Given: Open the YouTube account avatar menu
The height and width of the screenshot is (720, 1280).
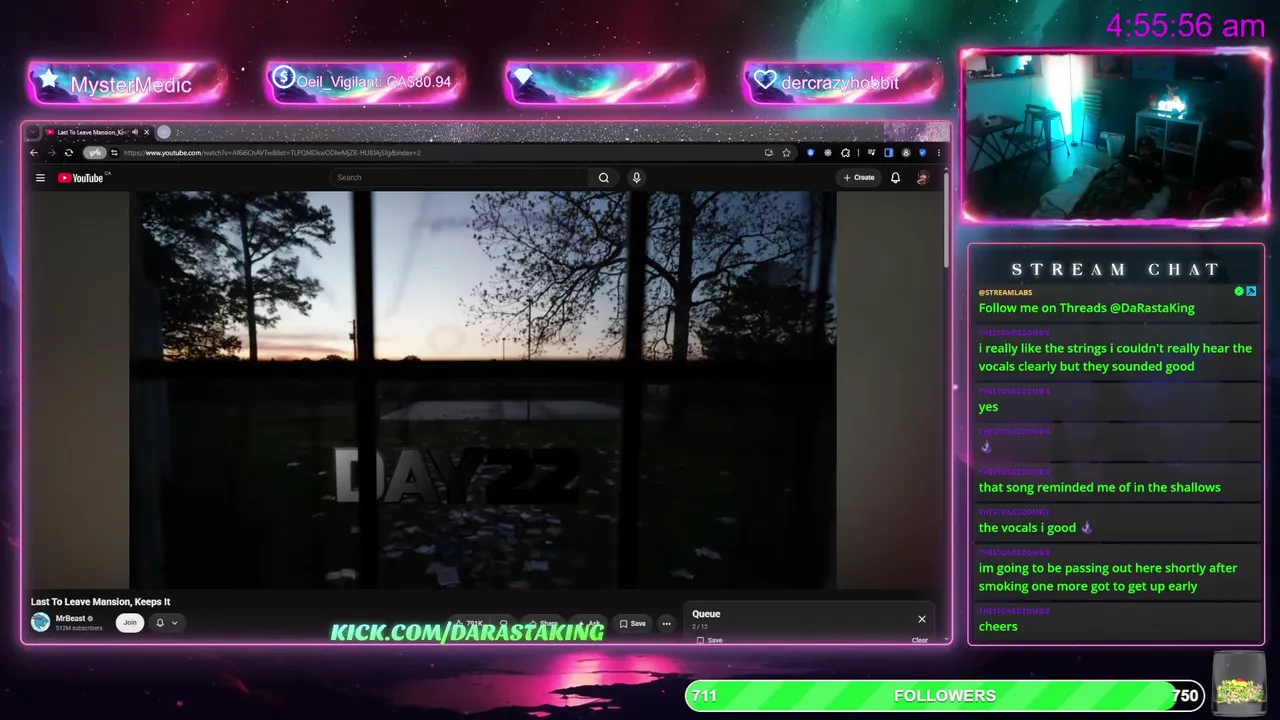Looking at the screenshot, I should [922, 178].
